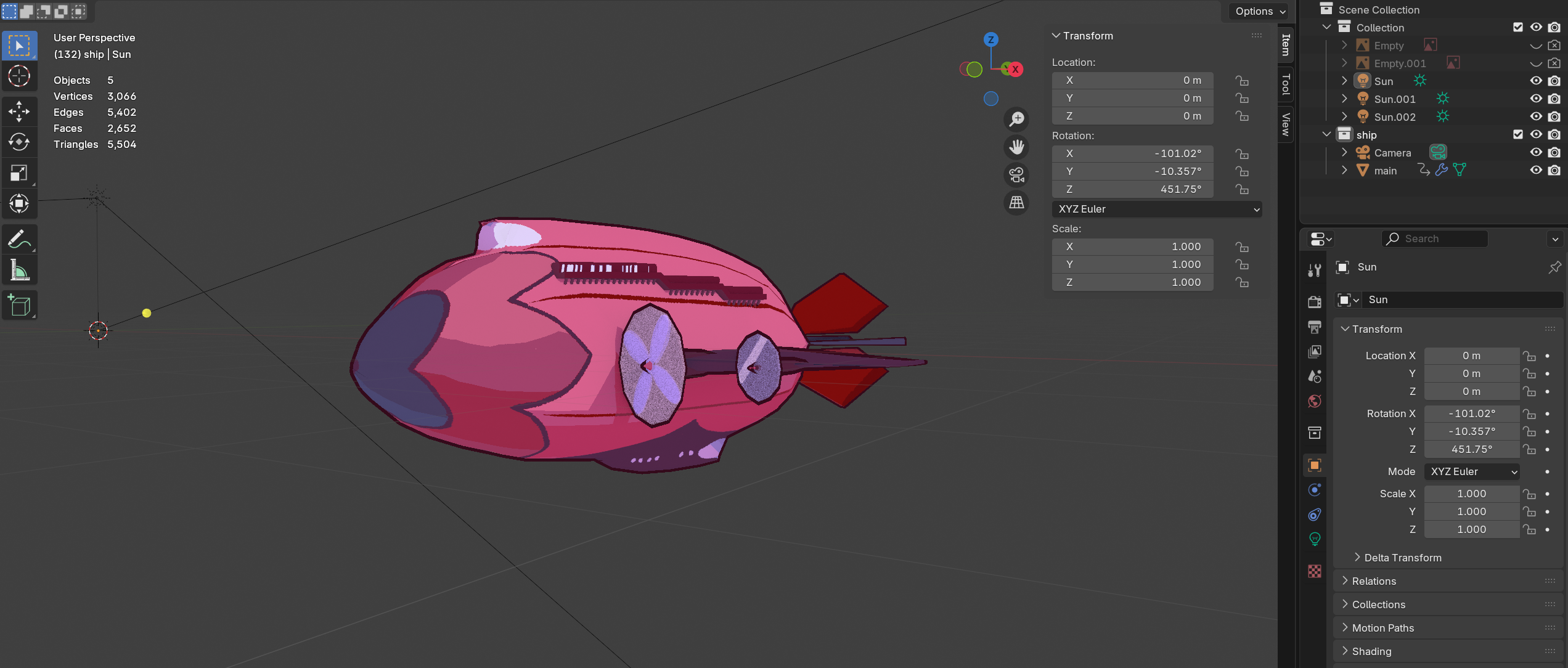The image size is (1568, 668).
Task: Choose the Scale tool
Action: point(19,173)
